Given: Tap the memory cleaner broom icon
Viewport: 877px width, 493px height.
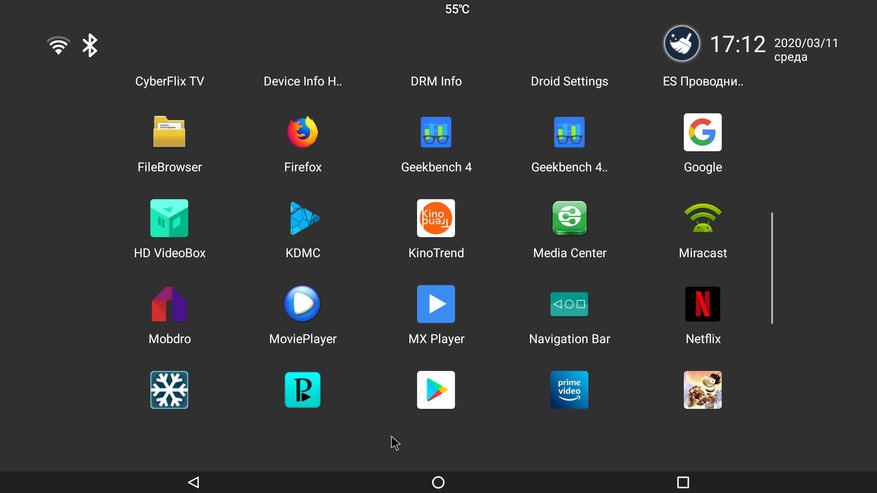Looking at the screenshot, I should coord(681,44).
